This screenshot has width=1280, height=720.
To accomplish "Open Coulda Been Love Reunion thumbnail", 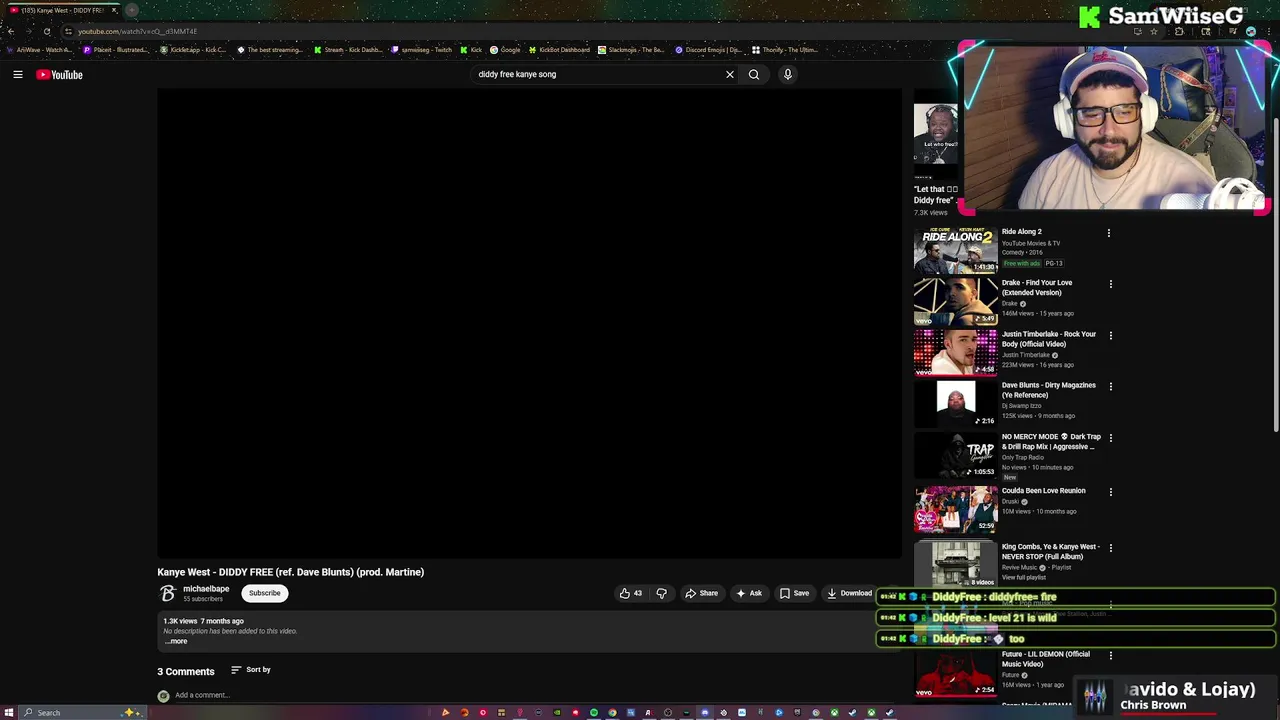I will 955,509.
